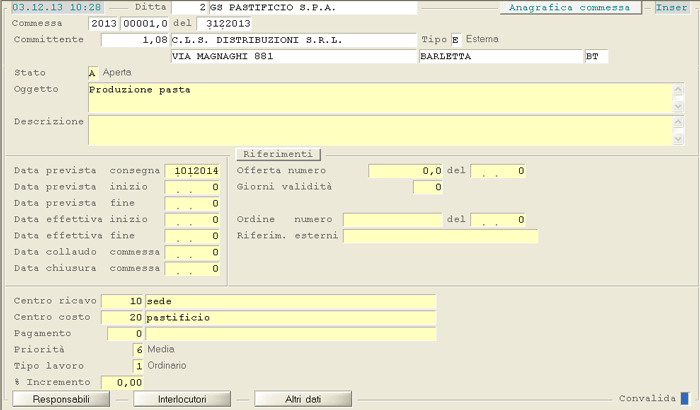Click the BT province field
This screenshot has width=700, height=410.
tap(596, 56)
